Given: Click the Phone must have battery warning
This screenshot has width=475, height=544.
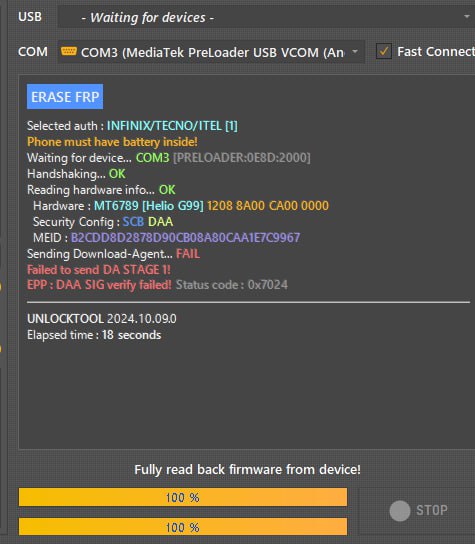Looking at the screenshot, I should pyautogui.click(x=112, y=142).
